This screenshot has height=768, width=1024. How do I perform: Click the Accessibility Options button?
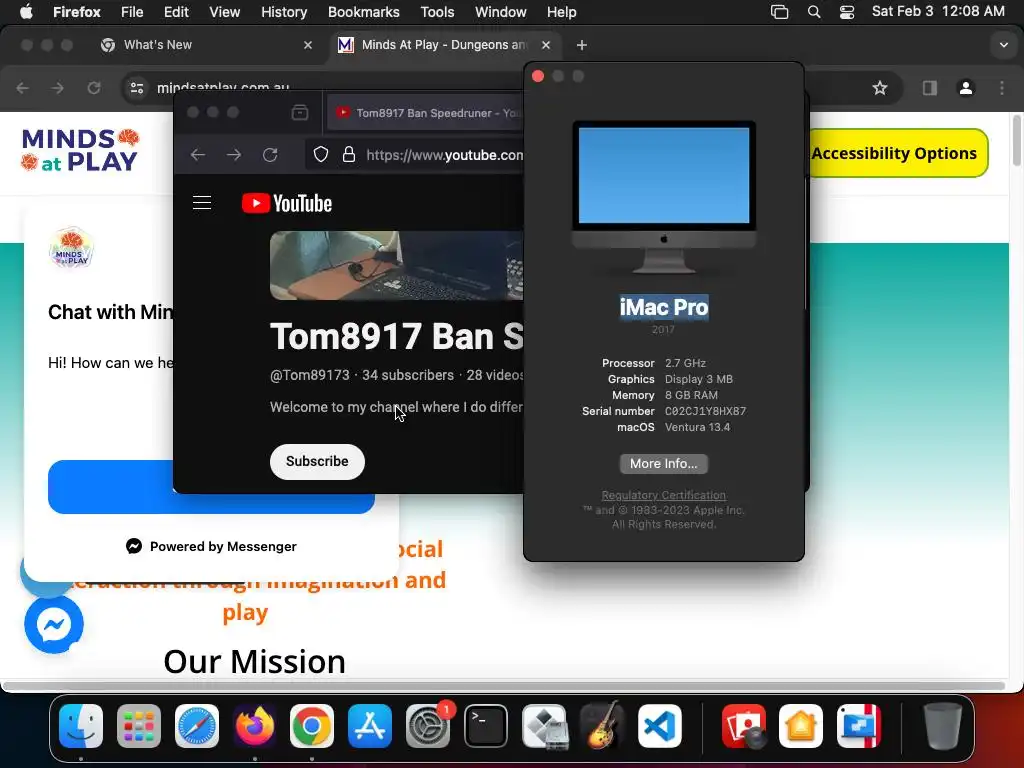click(899, 153)
